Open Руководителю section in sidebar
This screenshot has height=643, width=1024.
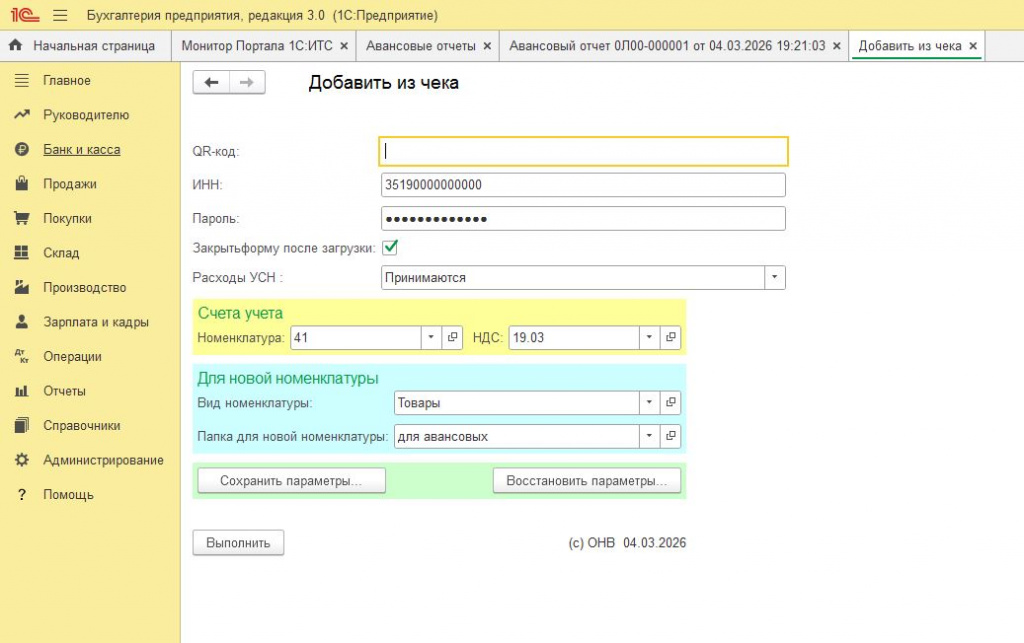click(86, 115)
